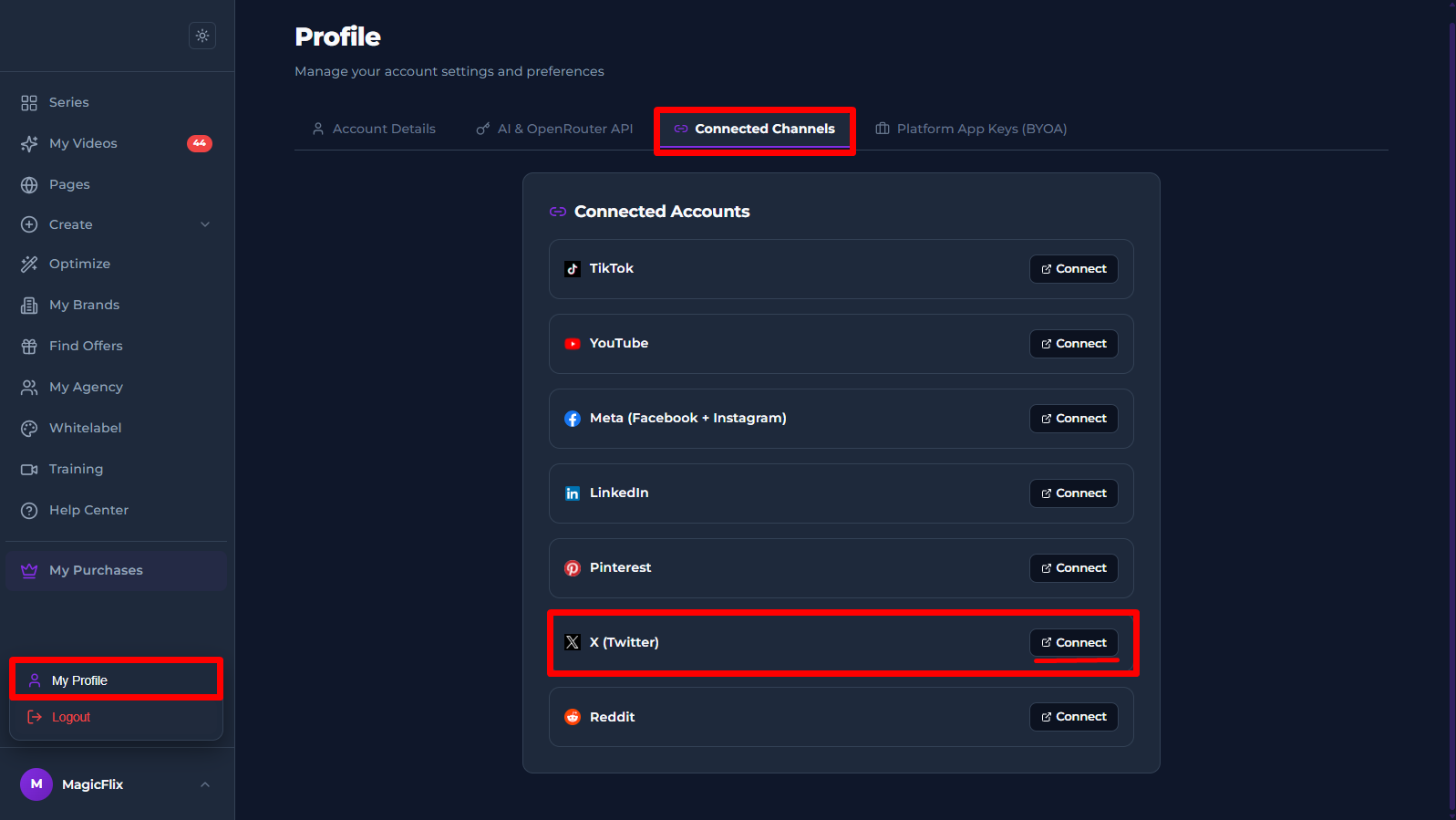This screenshot has width=1456, height=820.
Task: Click the My Profile person icon
Action: pyautogui.click(x=35, y=680)
